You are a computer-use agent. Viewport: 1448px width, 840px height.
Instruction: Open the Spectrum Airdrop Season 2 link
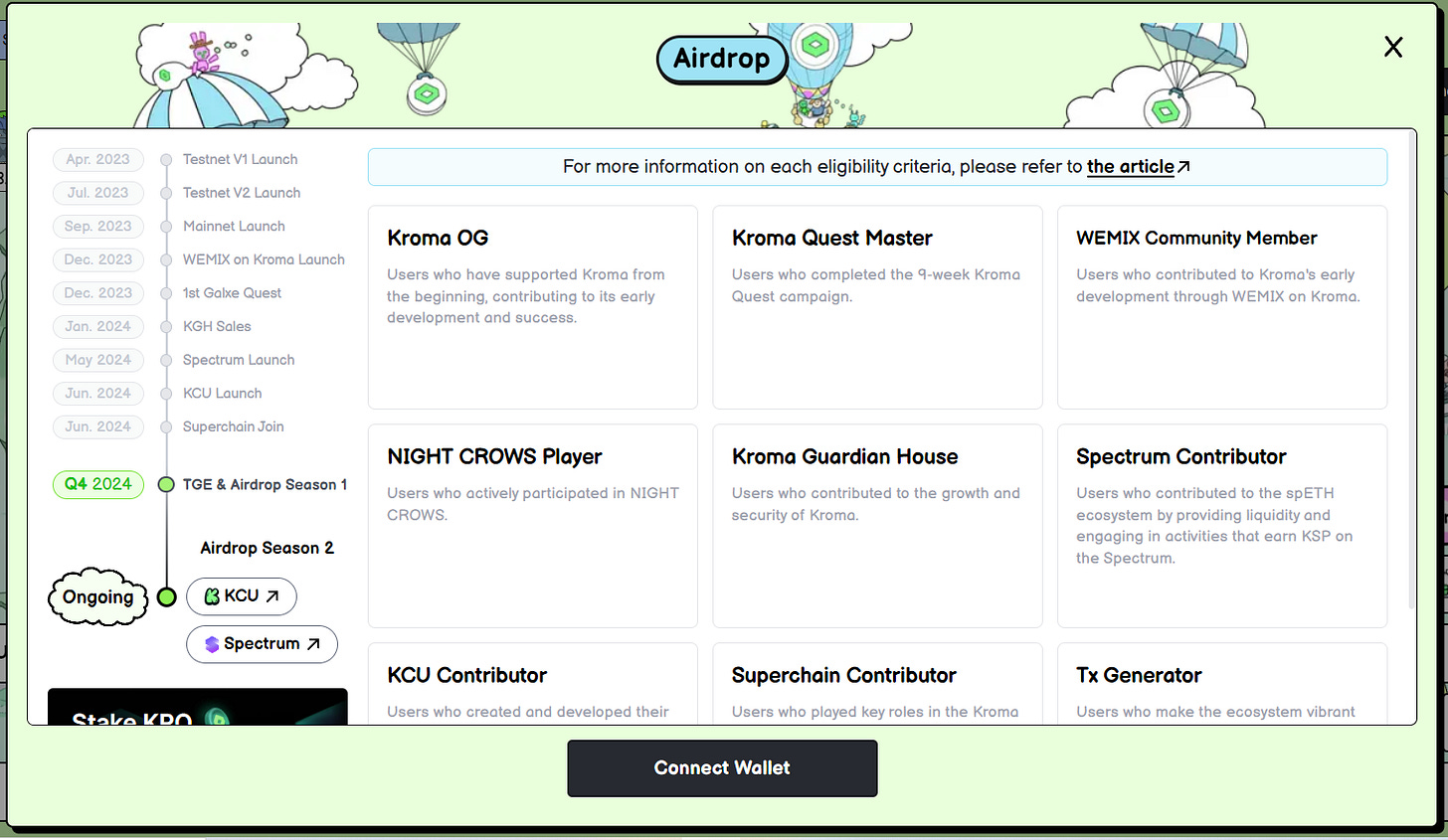point(262,643)
